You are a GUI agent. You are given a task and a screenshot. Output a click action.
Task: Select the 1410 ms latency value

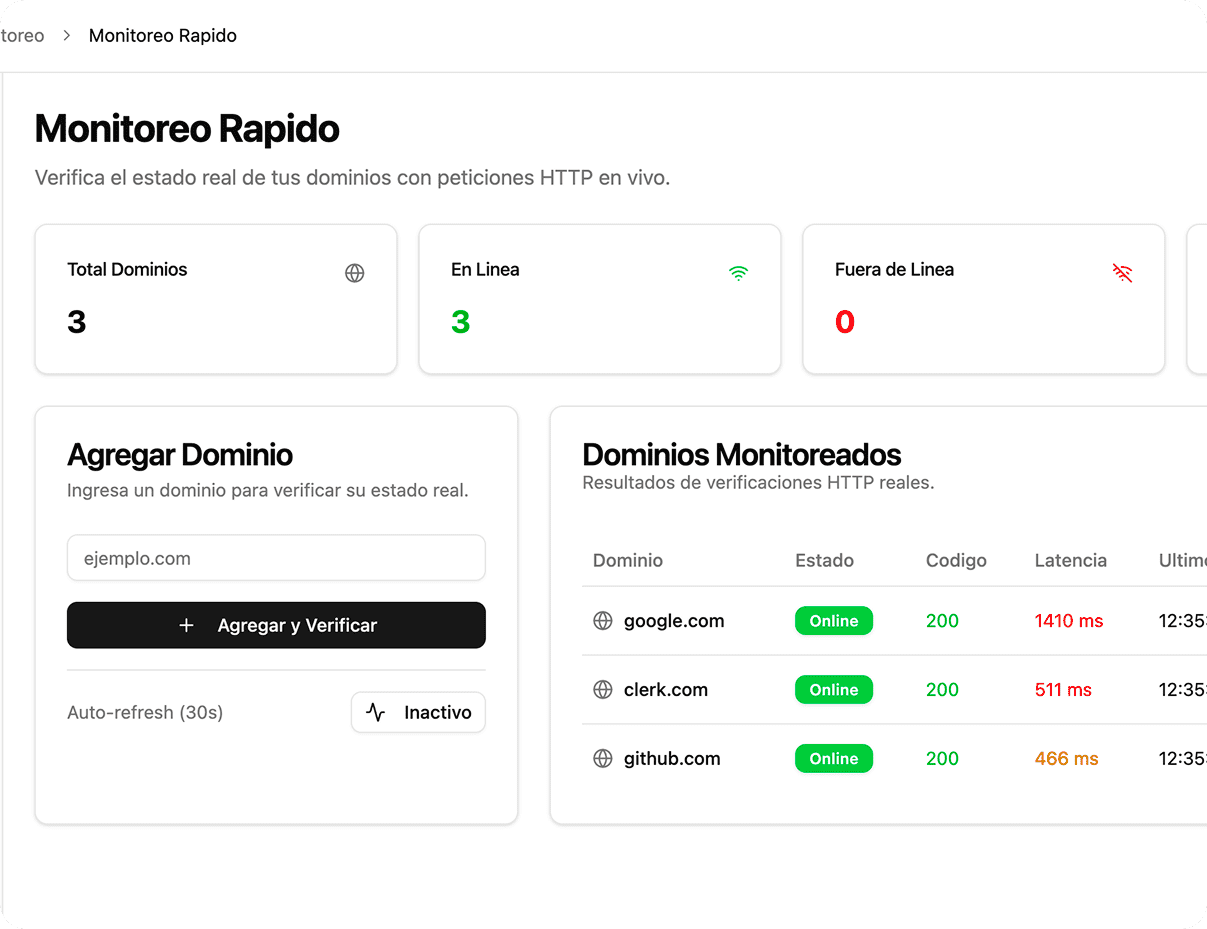1068,620
